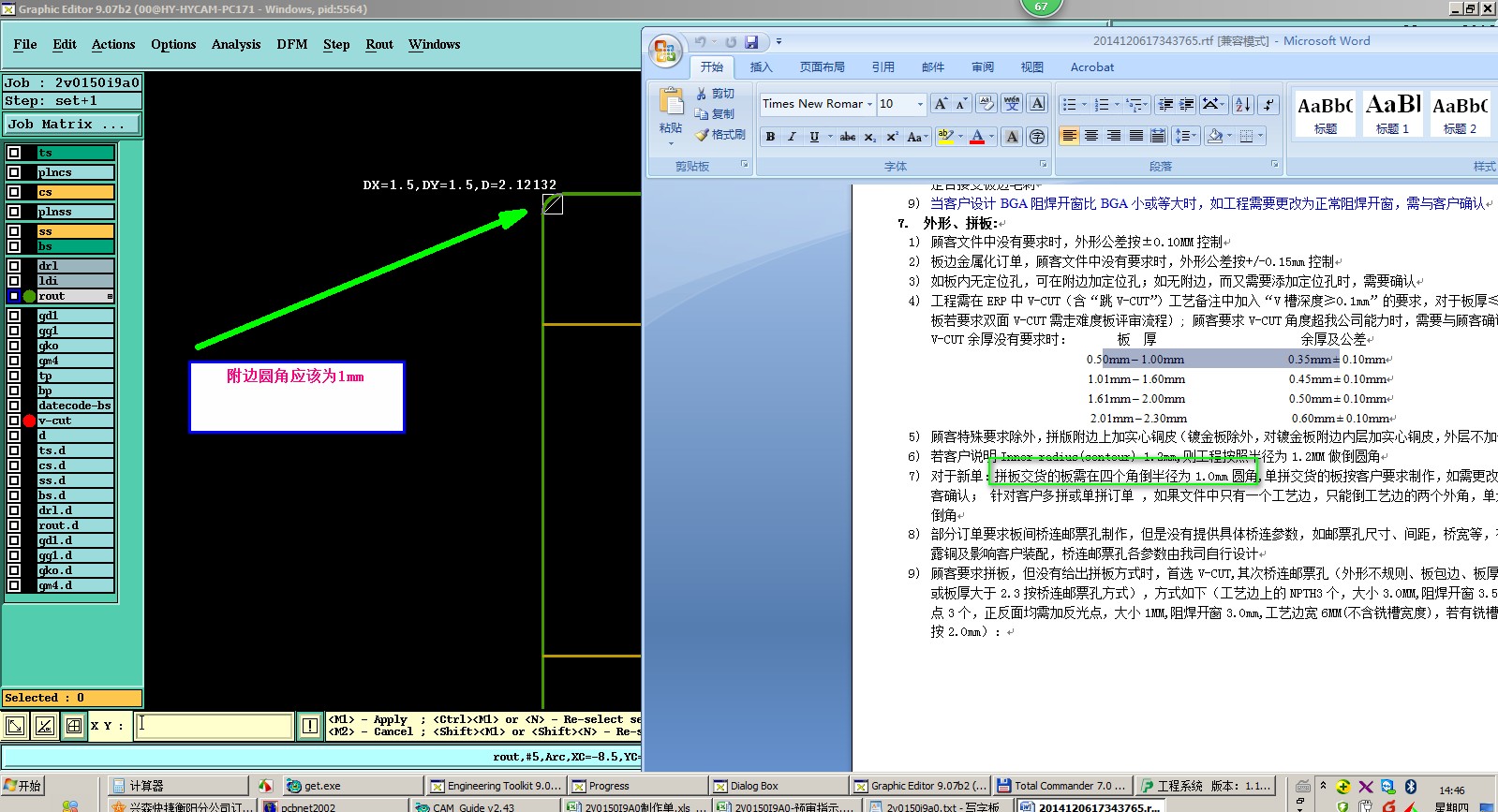Viewport: 1498px width, 812px height.
Task: Center-align the paragraph text
Action: point(1091,136)
